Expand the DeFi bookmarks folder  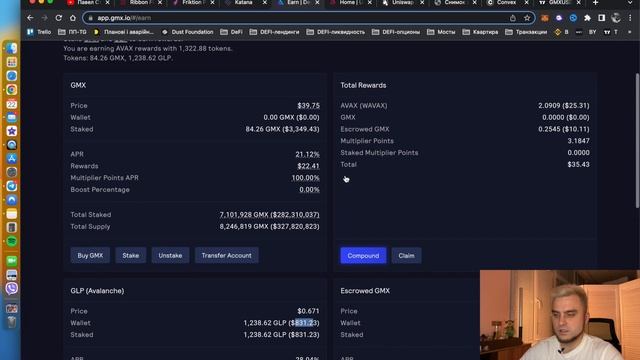(x=231, y=32)
